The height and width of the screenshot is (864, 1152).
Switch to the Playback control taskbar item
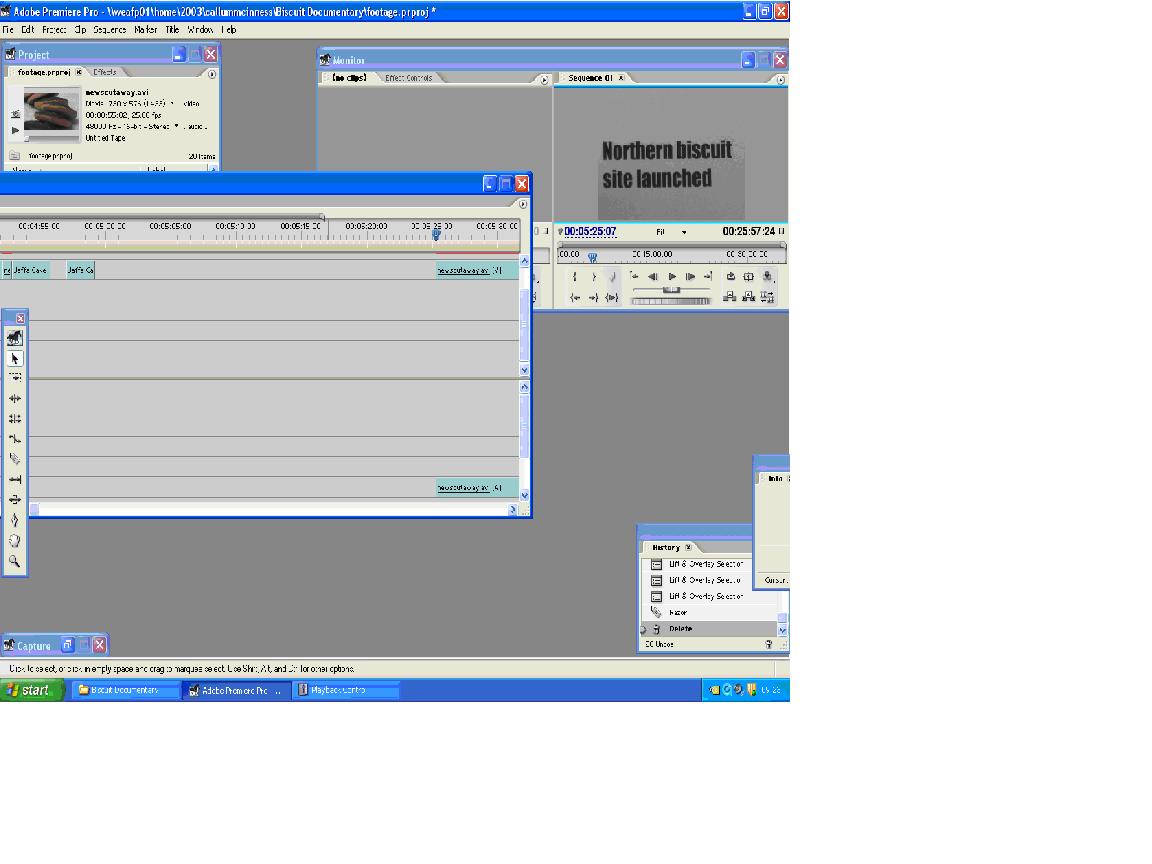(346, 690)
